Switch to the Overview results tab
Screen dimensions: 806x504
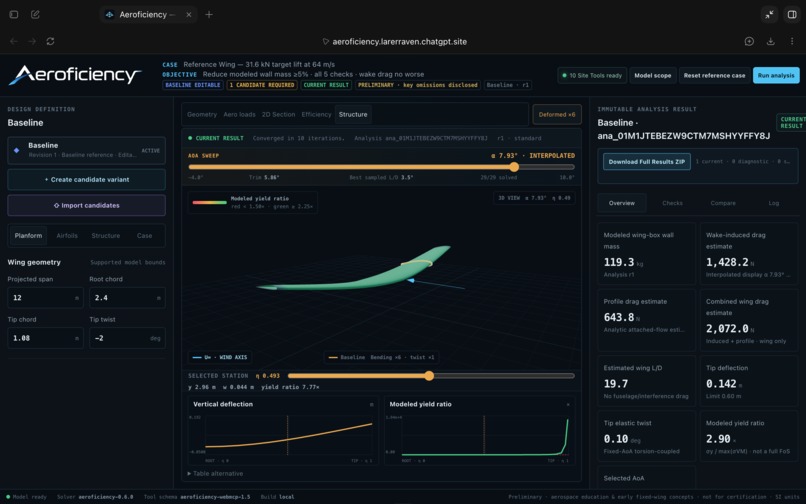point(622,203)
